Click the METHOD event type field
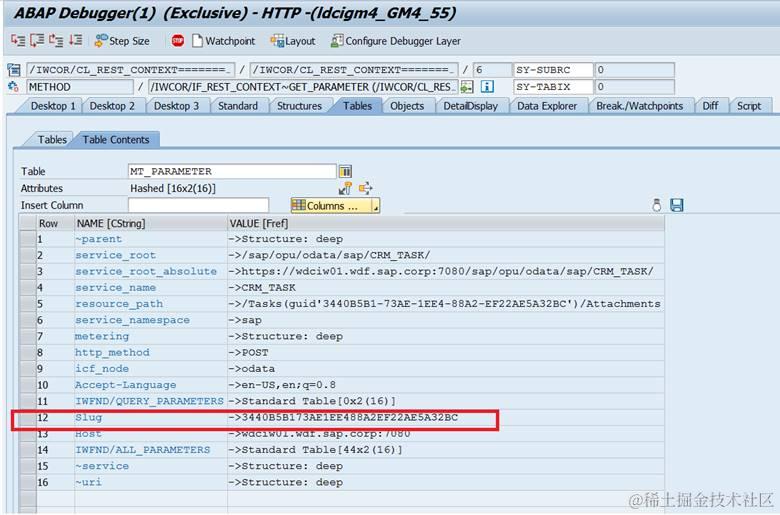This screenshot has width=780, height=515. point(80,87)
